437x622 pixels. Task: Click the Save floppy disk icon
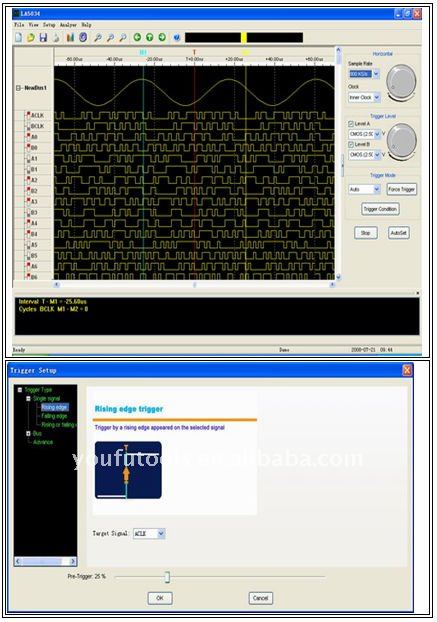[43, 38]
